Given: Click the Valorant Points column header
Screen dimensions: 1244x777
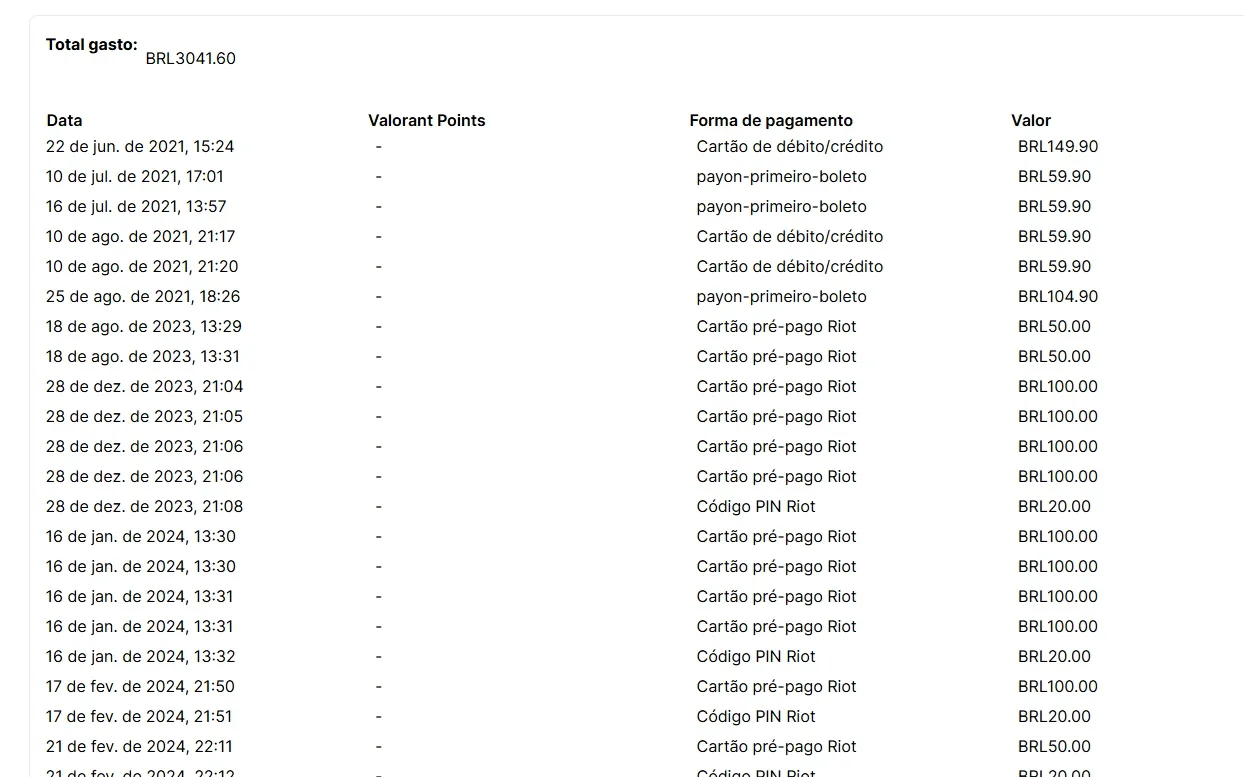Looking at the screenshot, I should pos(426,120).
